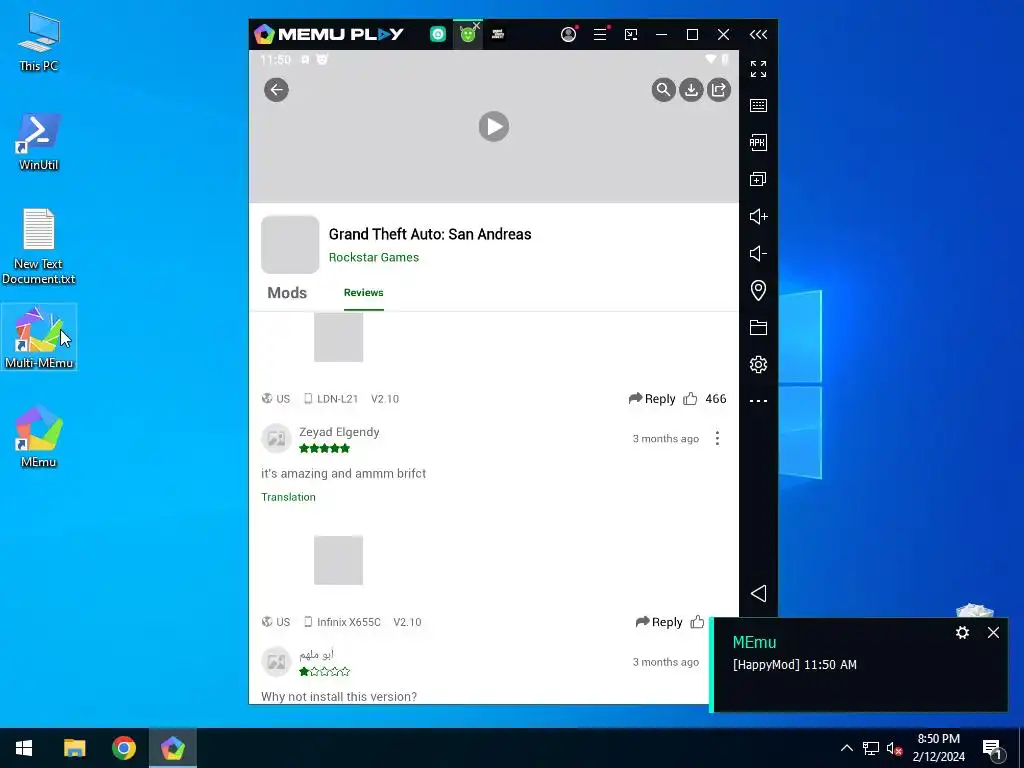1024x768 pixels.
Task: Open the emulator settings gear
Action: (x=758, y=364)
